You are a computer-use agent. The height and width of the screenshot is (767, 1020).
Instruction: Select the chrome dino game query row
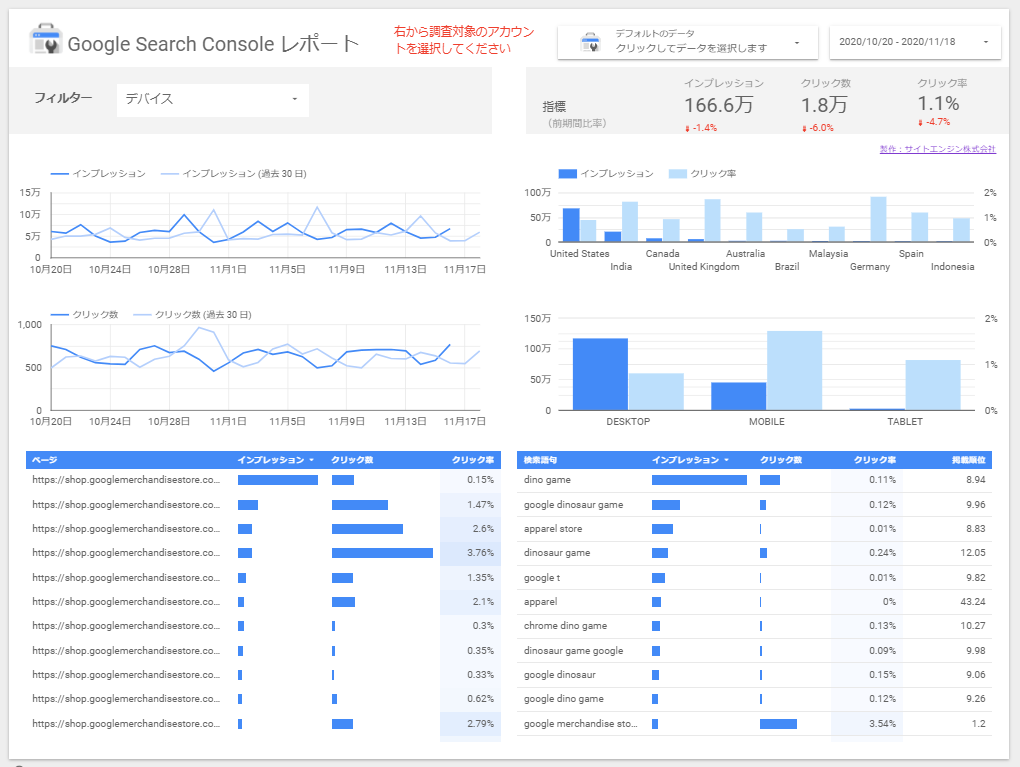tap(755, 626)
